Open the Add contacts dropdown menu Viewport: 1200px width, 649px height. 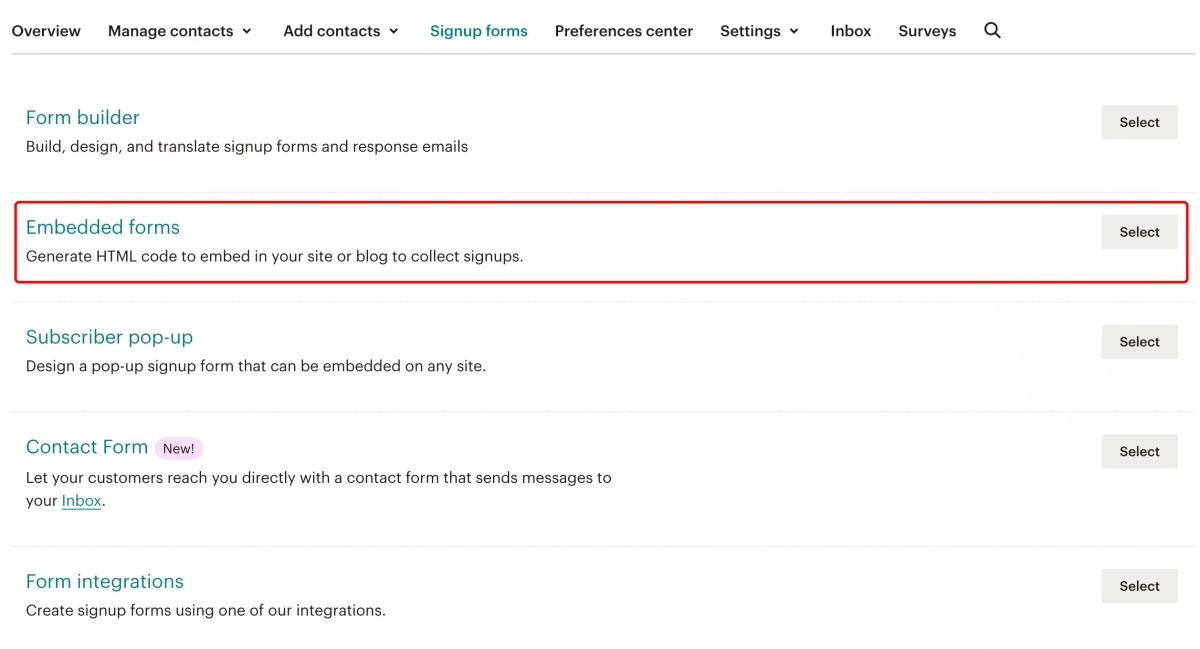pyautogui.click(x=341, y=31)
